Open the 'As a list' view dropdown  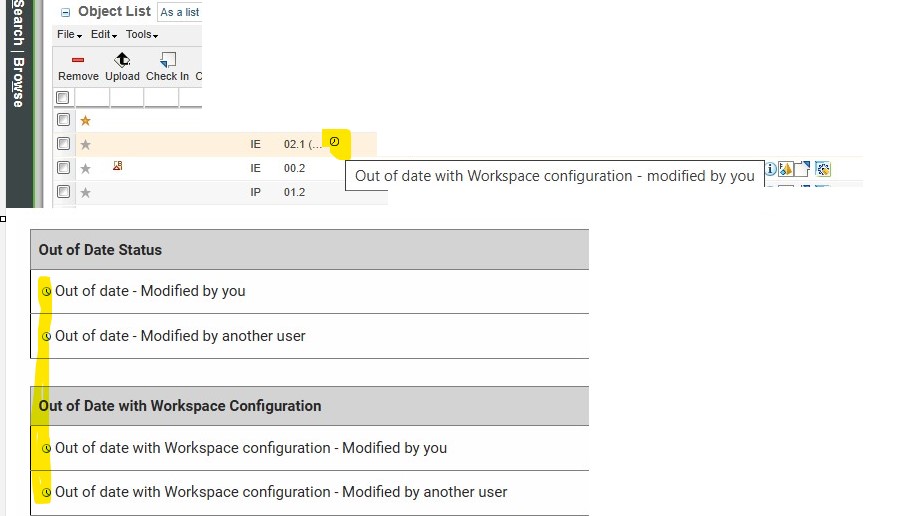tap(180, 12)
